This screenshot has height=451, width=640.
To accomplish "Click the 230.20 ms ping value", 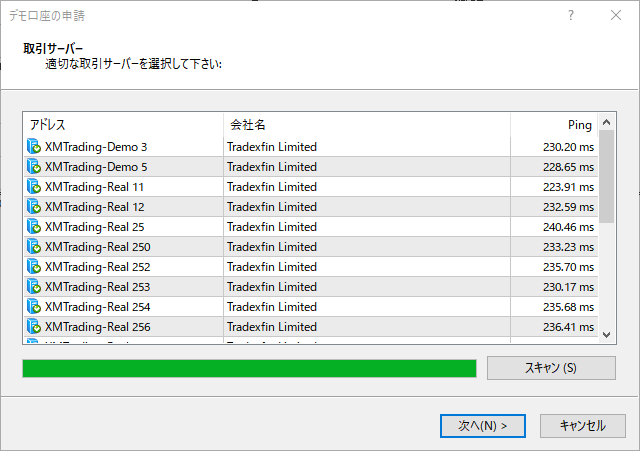I will (568, 147).
